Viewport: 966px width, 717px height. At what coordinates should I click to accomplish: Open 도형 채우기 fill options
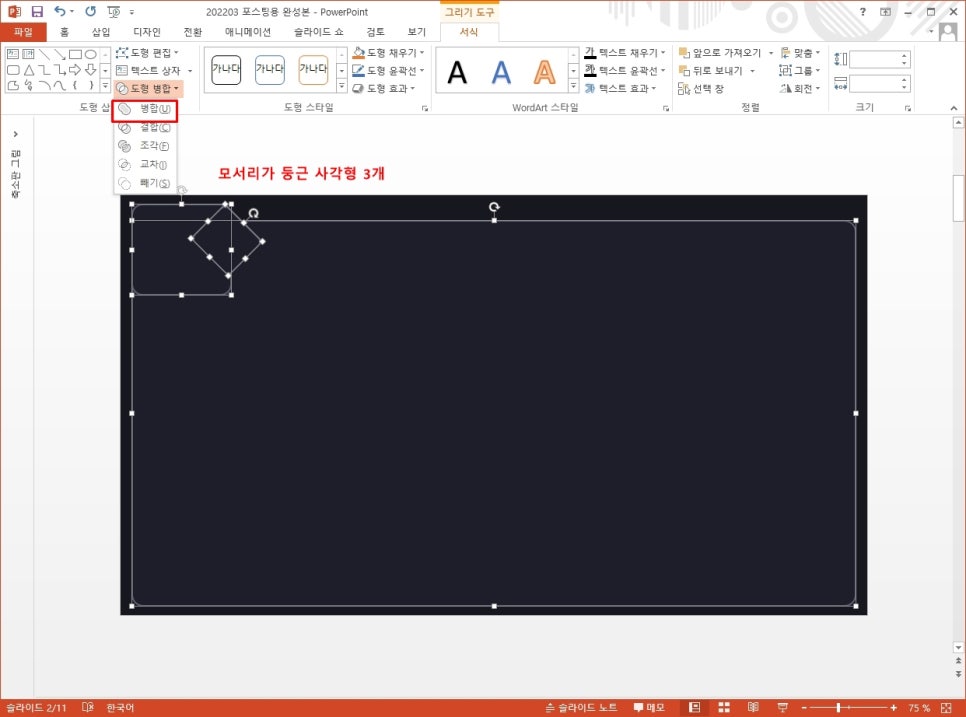click(x=388, y=53)
